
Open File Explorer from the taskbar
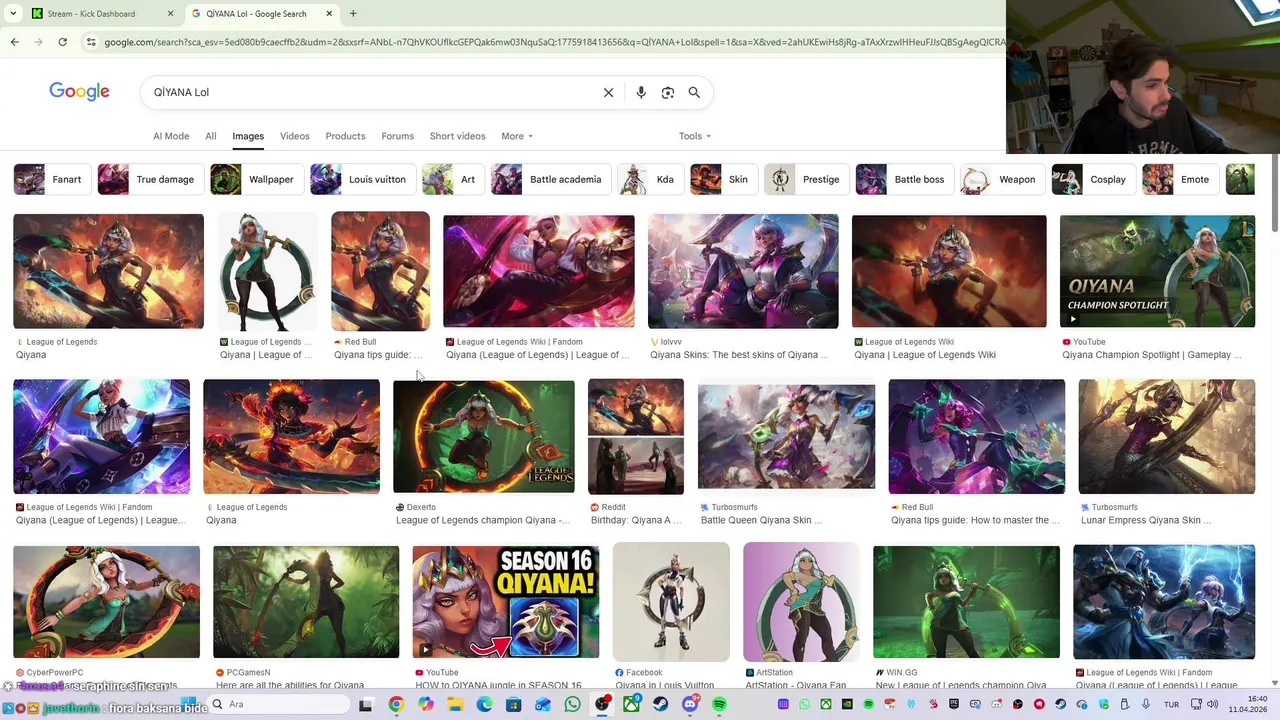(454, 704)
